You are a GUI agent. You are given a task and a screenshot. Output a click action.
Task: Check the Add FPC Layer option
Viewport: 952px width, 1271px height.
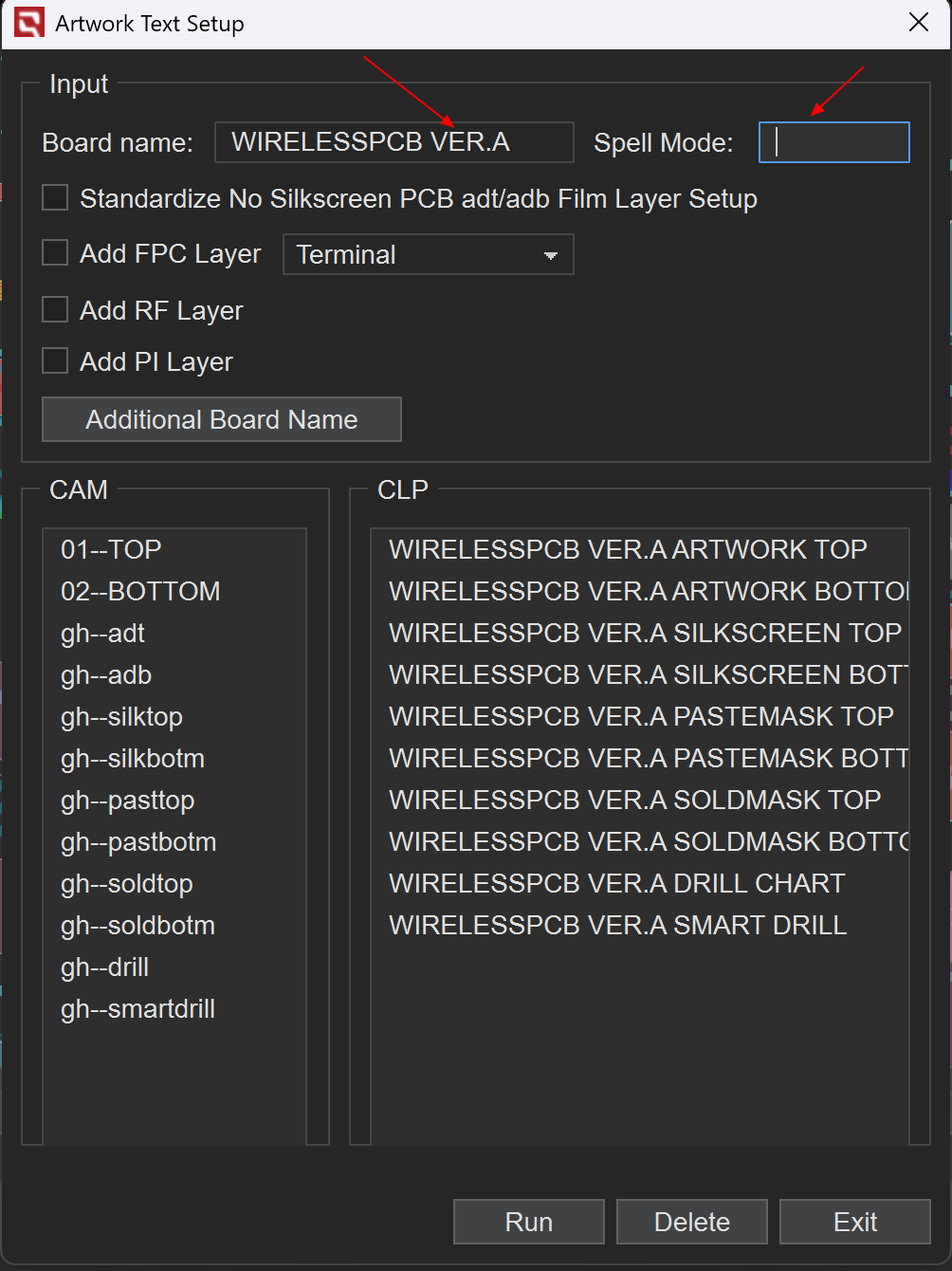tap(55, 253)
